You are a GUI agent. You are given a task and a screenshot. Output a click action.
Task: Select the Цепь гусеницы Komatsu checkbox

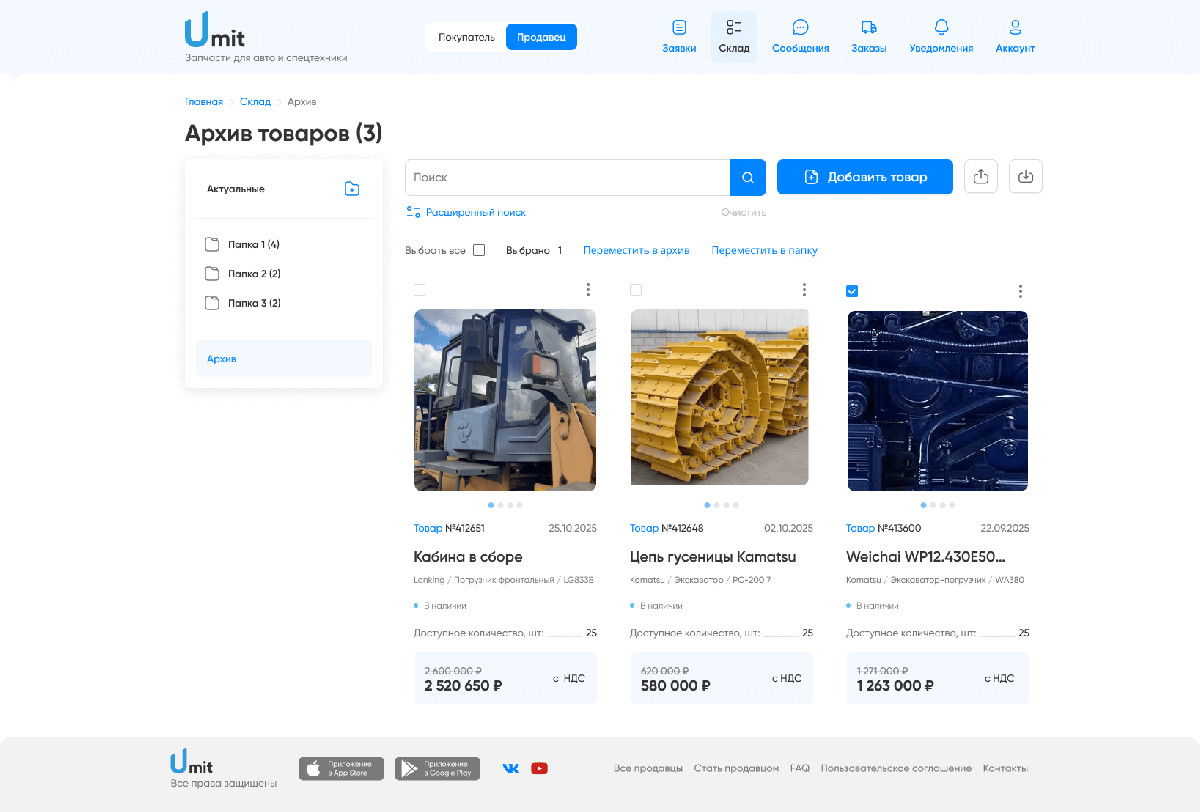coord(636,290)
